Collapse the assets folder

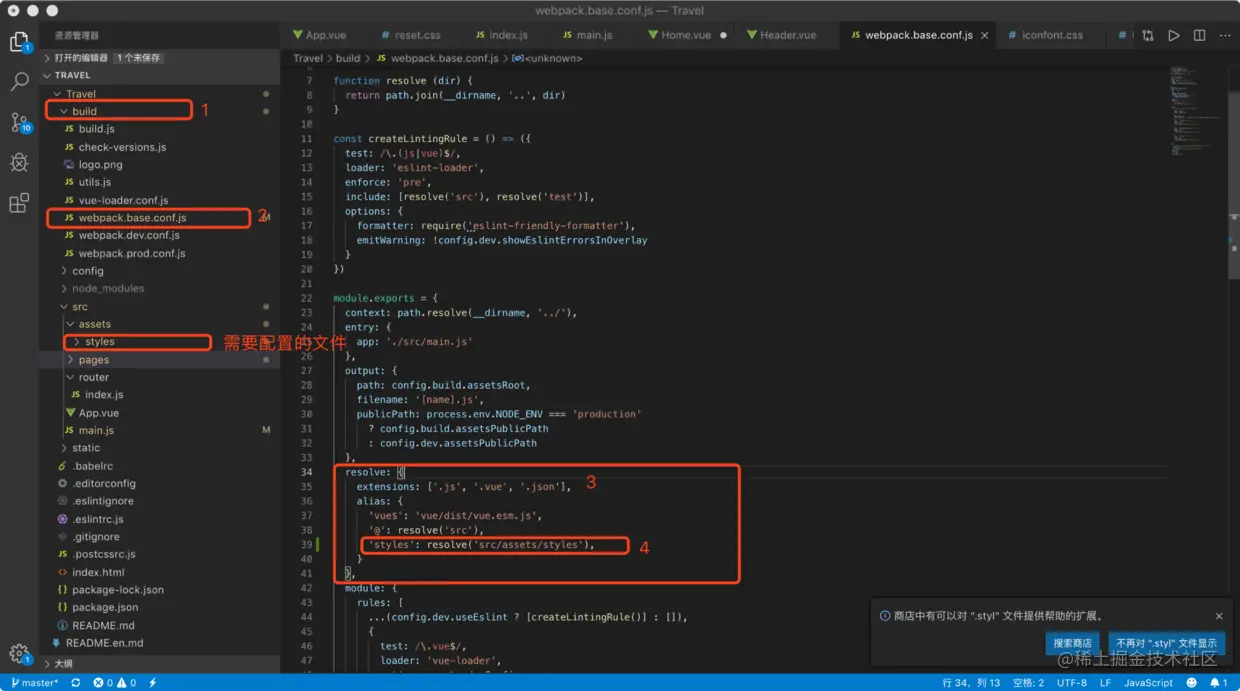coord(94,324)
